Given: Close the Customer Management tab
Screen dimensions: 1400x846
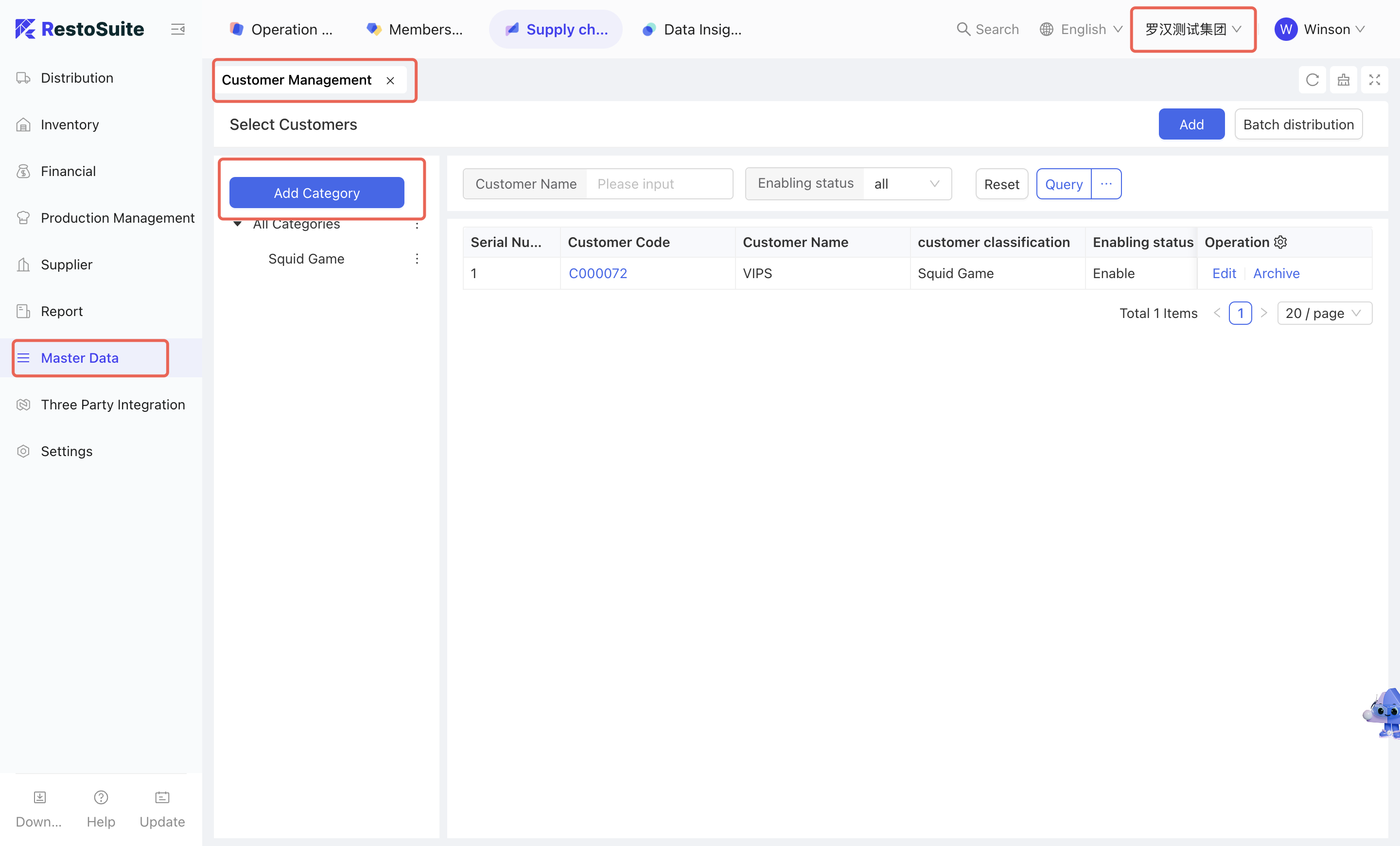Looking at the screenshot, I should click(390, 81).
